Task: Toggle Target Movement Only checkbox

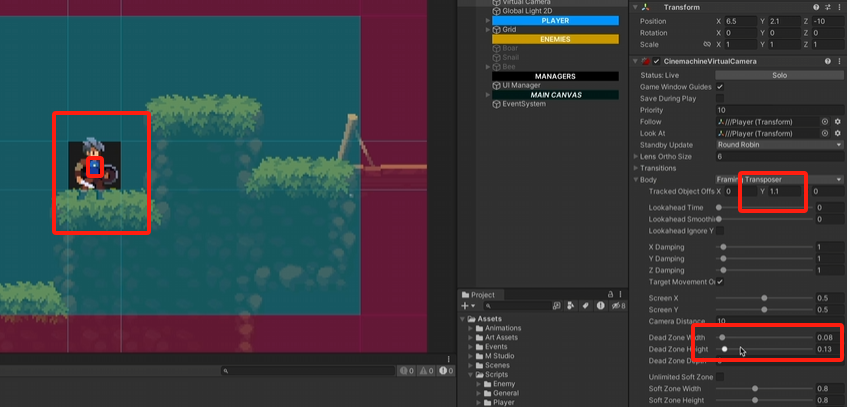Action: coord(720,282)
